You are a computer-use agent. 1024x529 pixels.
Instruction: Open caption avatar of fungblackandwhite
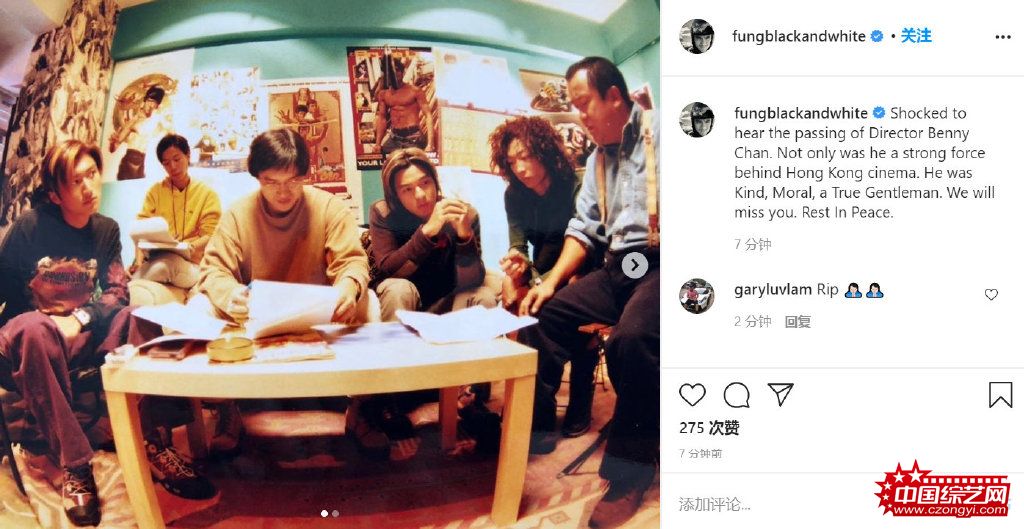click(x=697, y=120)
